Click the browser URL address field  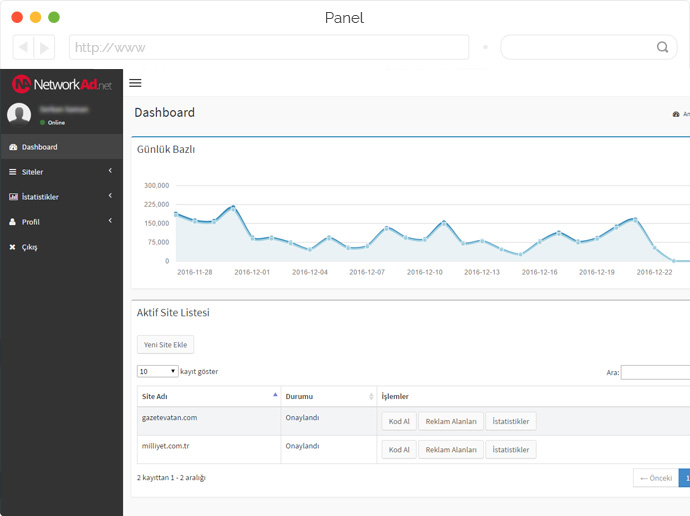click(x=269, y=47)
